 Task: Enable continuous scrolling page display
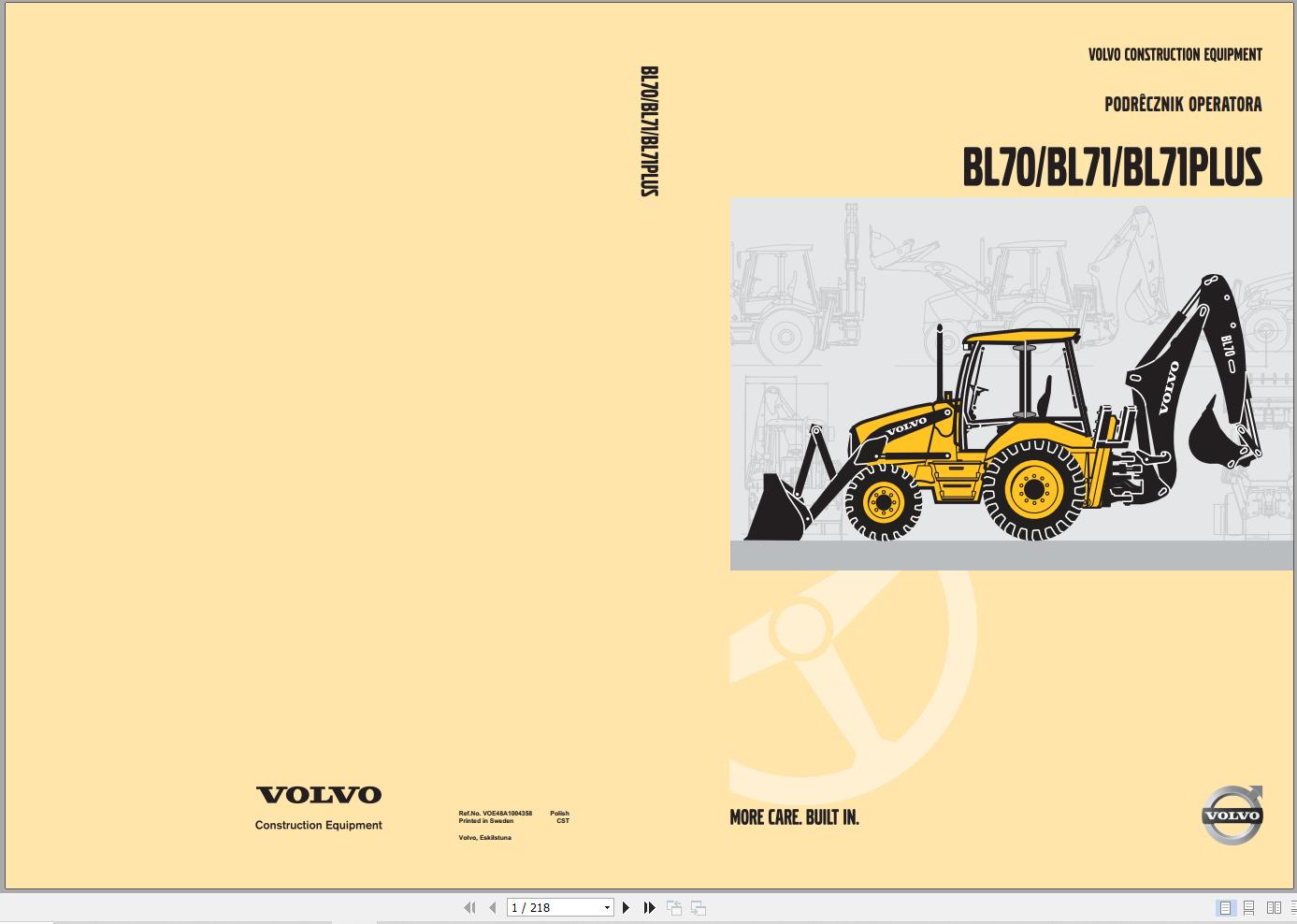(1249, 907)
